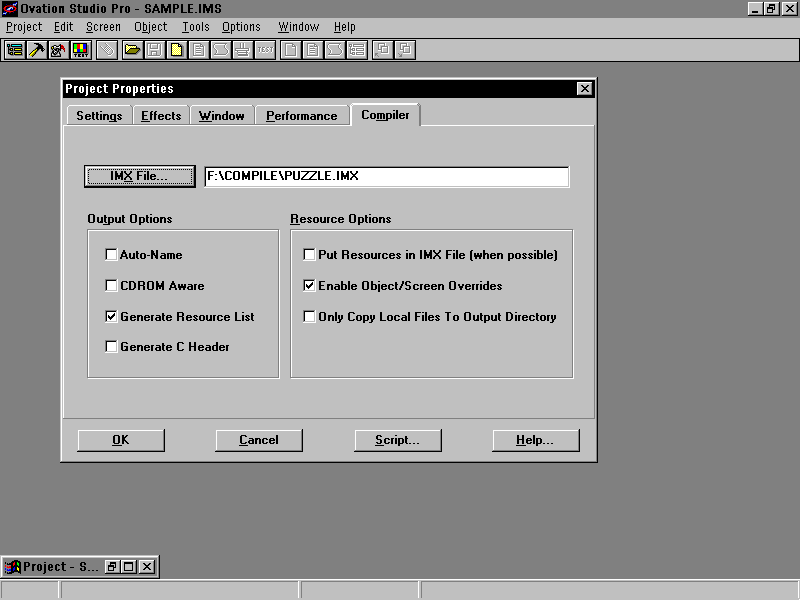Open the project list view from toolbar
The height and width of the screenshot is (600, 800).
14,50
